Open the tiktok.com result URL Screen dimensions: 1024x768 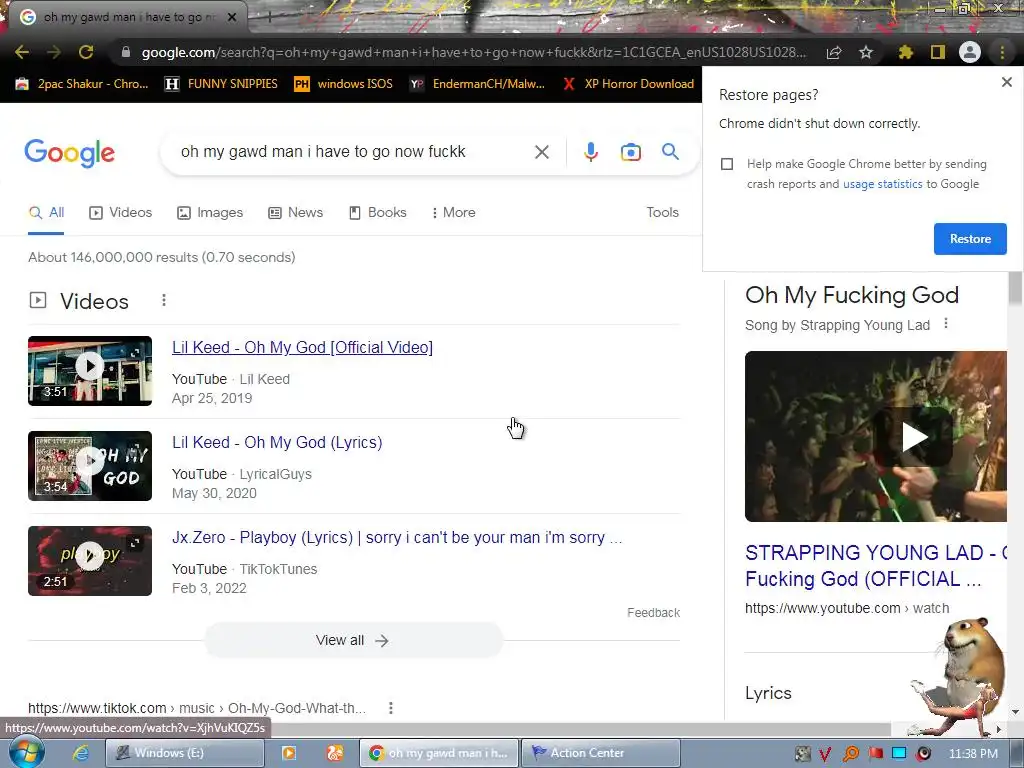point(197,708)
